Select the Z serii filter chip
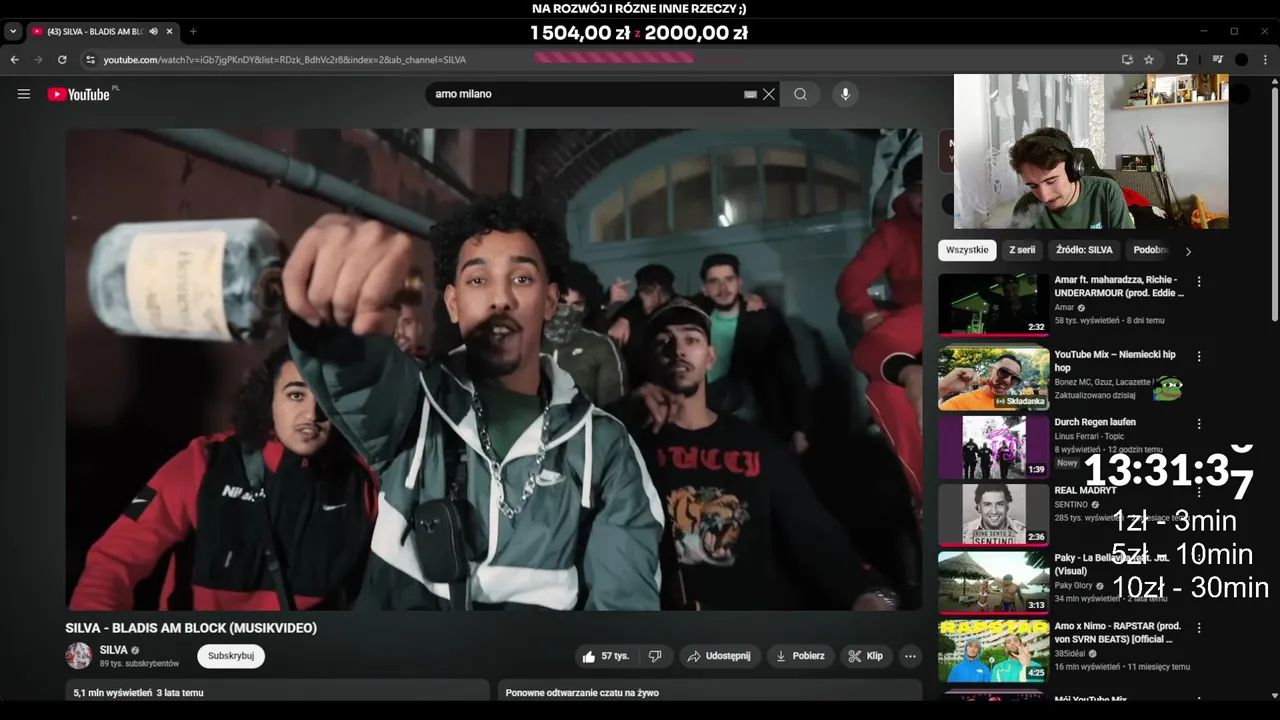The width and height of the screenshot is (1280, 720). [1022, 250]
